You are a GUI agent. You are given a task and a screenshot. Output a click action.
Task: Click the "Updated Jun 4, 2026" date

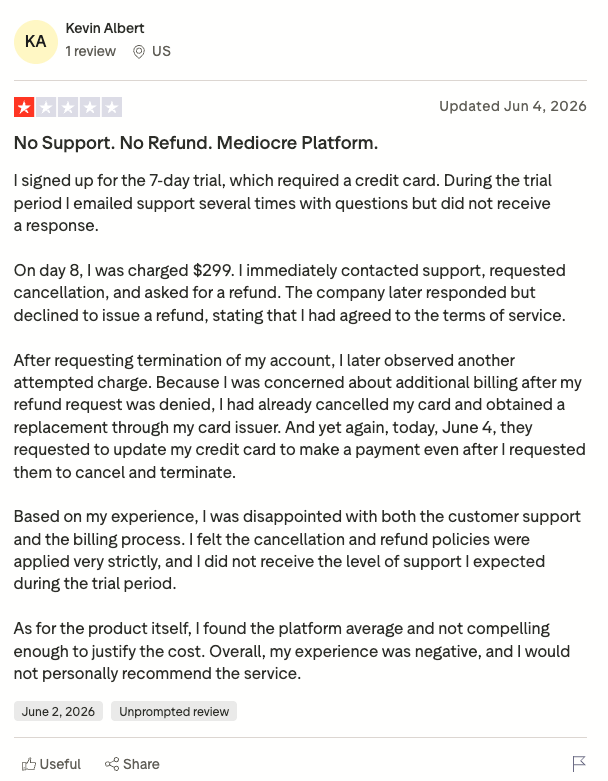[x=513, y=106]
